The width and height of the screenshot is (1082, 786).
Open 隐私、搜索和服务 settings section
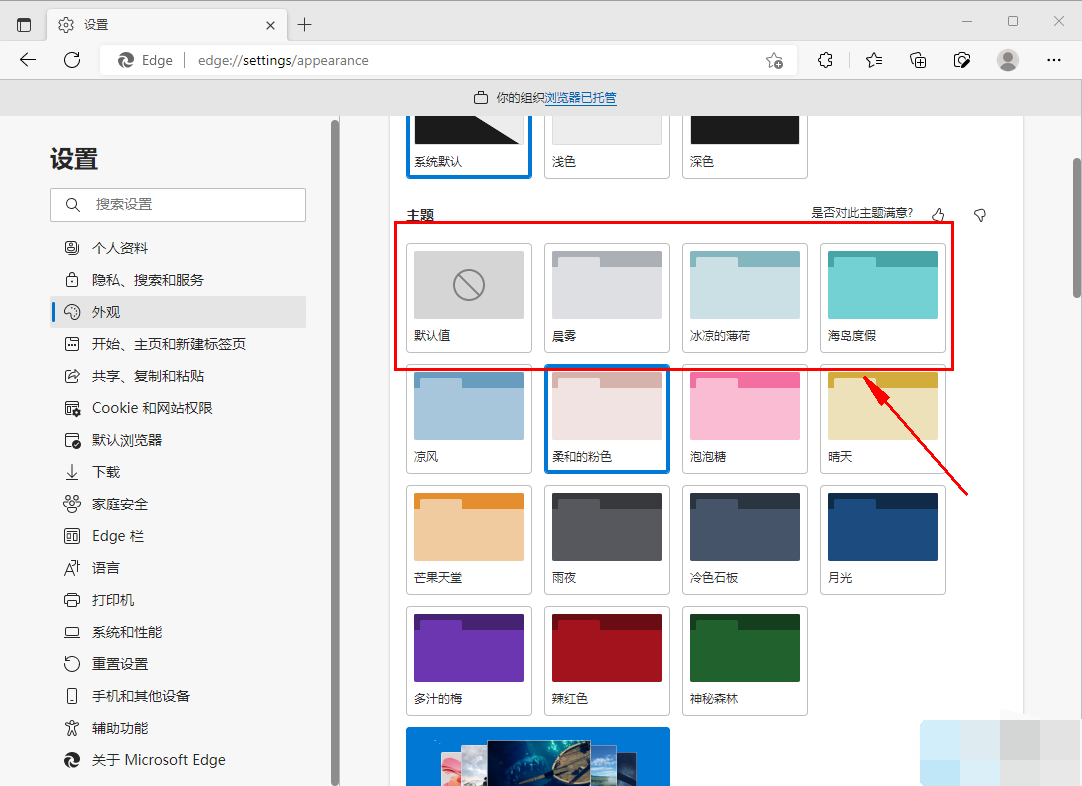click(x=147, y=280)
